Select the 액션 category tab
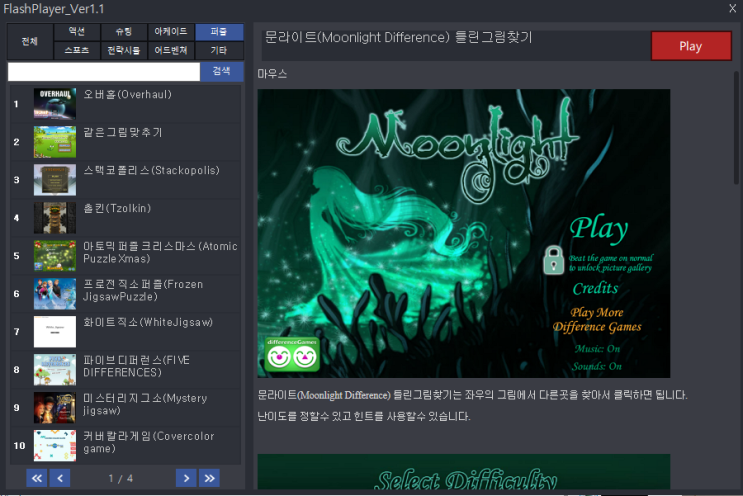Image resolution: width=743 pixels, height=496 pixels. 77,32
